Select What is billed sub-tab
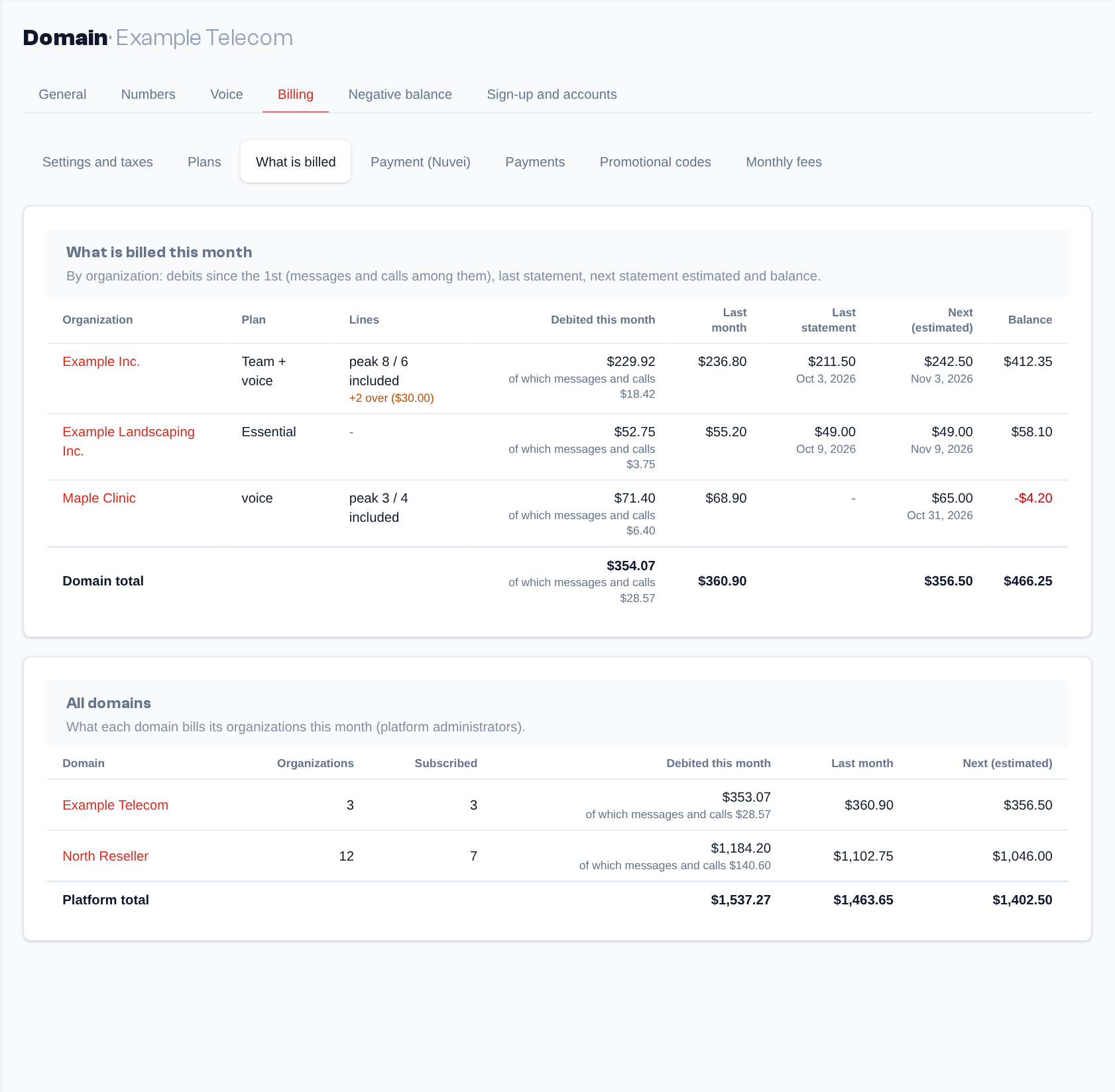Image resolution: width=1115 pixels, height=1092 pixels. 296,162
